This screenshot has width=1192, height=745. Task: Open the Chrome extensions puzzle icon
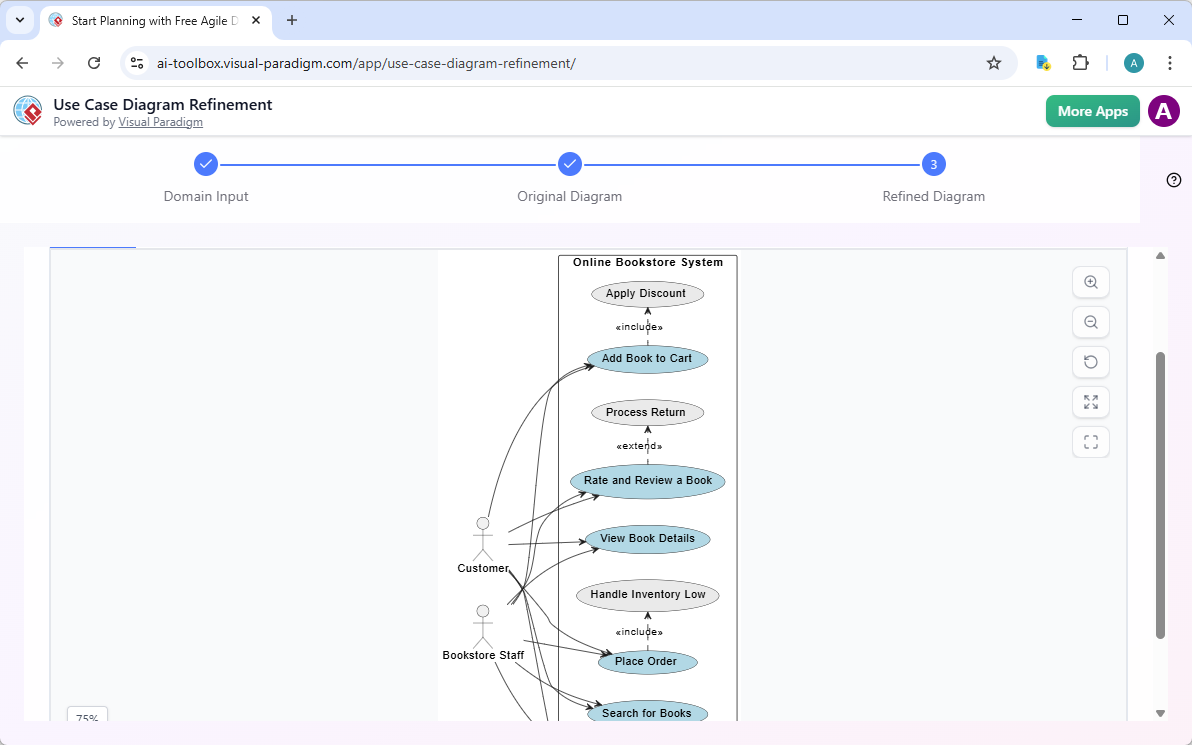click(x=1080, y=62)
